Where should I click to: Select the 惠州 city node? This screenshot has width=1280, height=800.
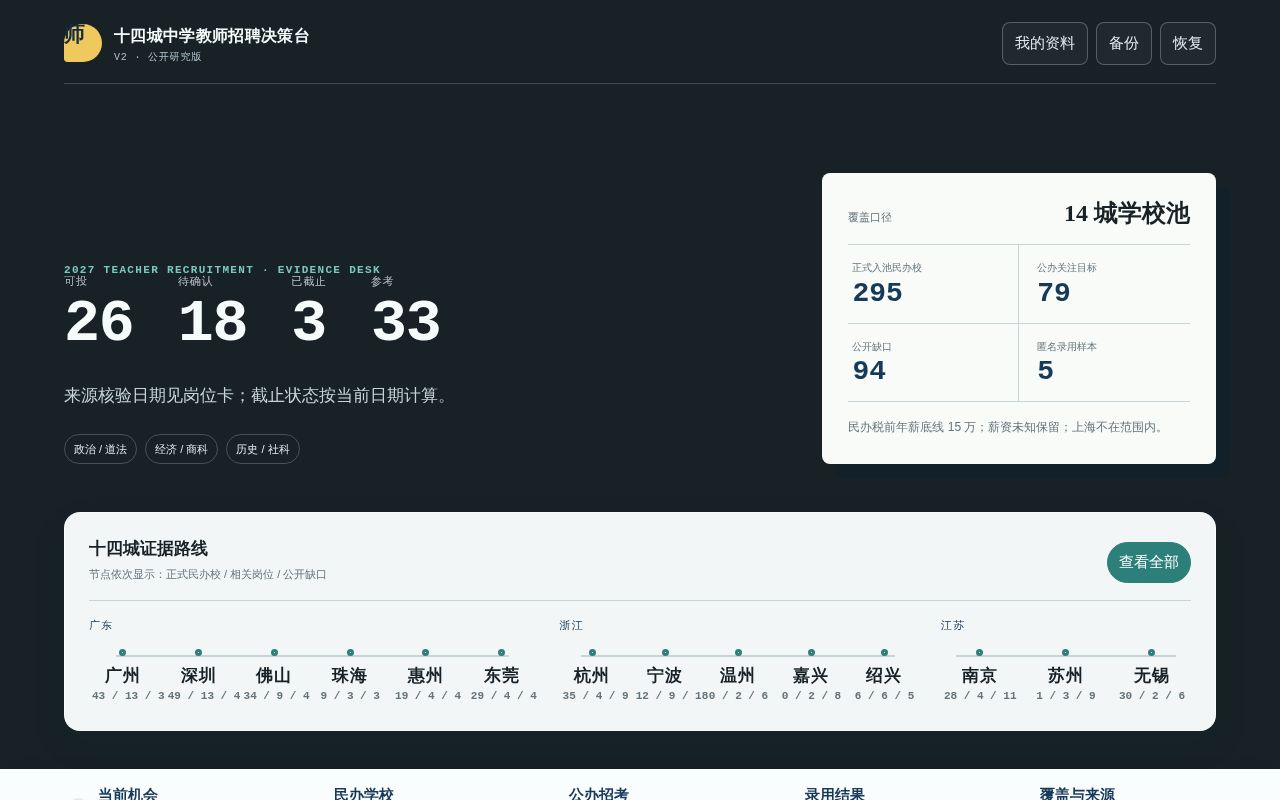426,675
